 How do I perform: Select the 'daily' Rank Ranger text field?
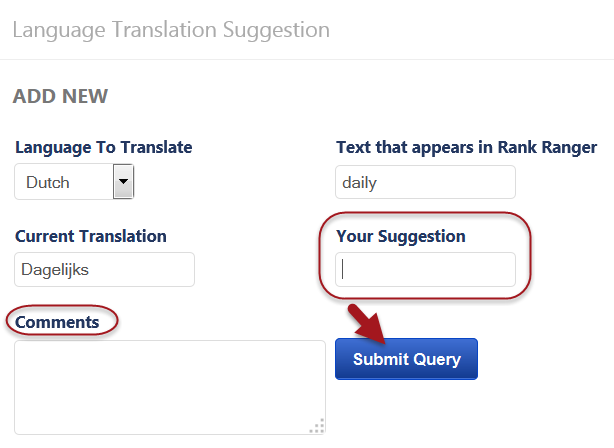[x=425, y=182]
